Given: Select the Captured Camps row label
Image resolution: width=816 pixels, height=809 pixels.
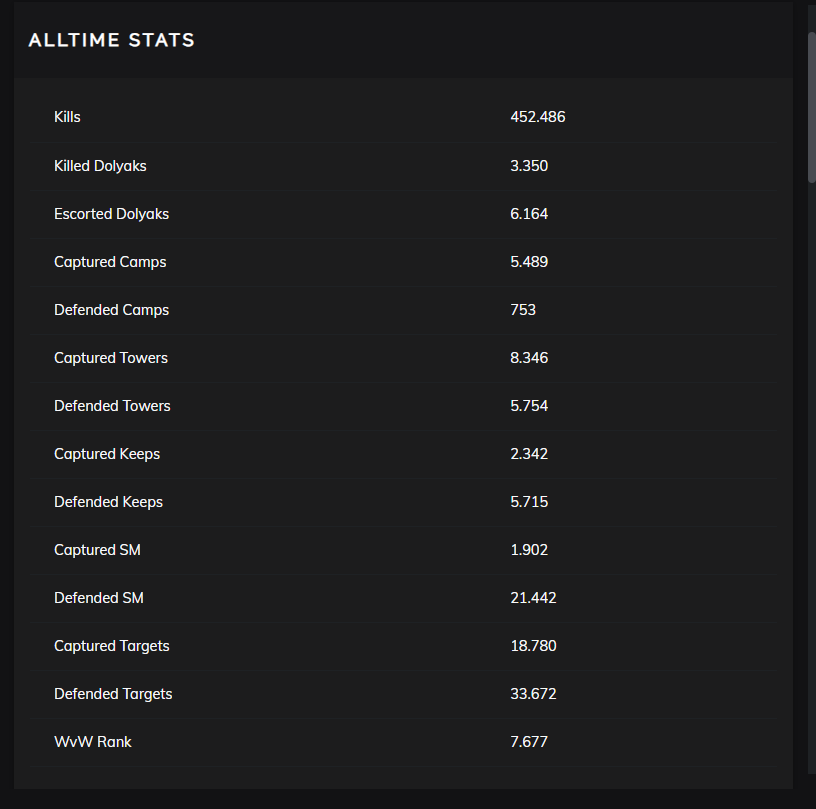Looking at the screenshot, I should click(x=110, y=262).
